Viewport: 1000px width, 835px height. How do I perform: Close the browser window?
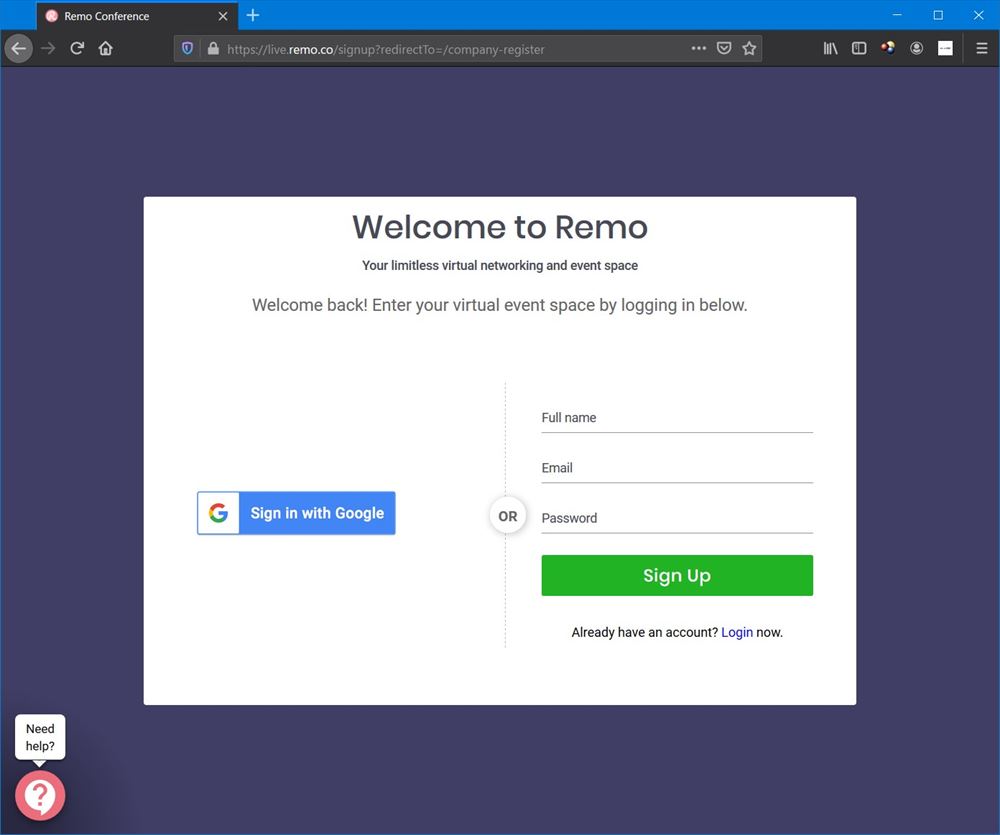979,15
